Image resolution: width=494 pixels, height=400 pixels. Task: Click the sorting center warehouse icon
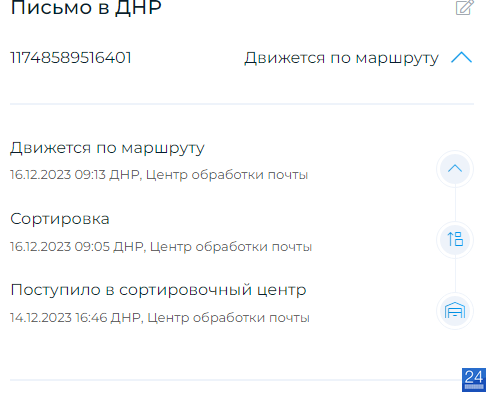455,311
